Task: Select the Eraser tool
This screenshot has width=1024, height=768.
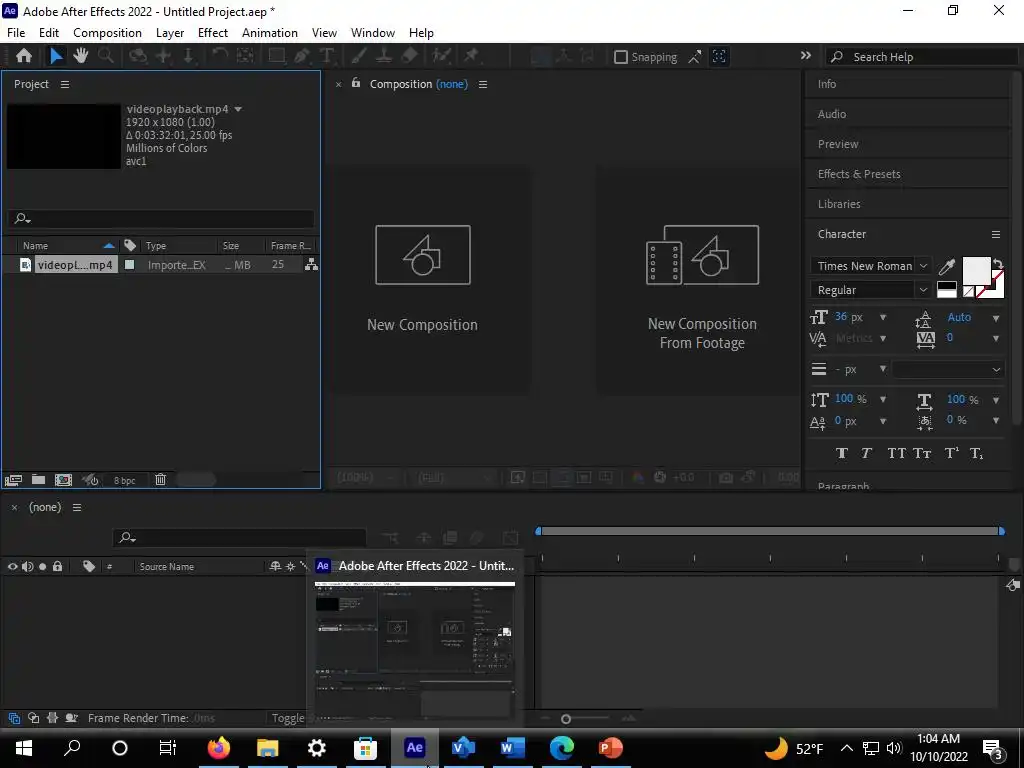Action: (x=409, y=56)
